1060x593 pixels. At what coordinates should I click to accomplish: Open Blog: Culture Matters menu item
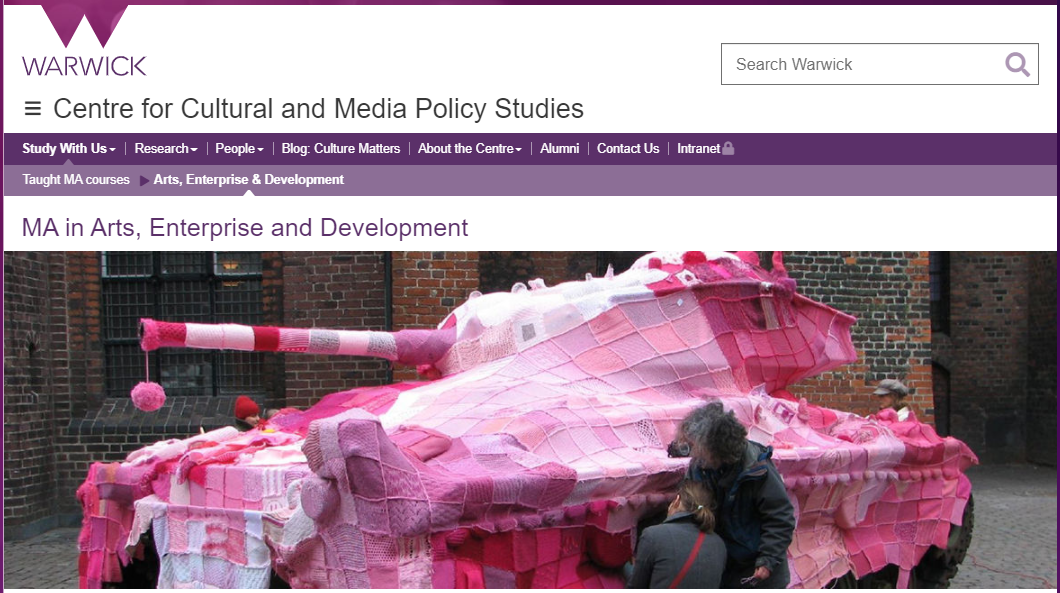[341, 149]
